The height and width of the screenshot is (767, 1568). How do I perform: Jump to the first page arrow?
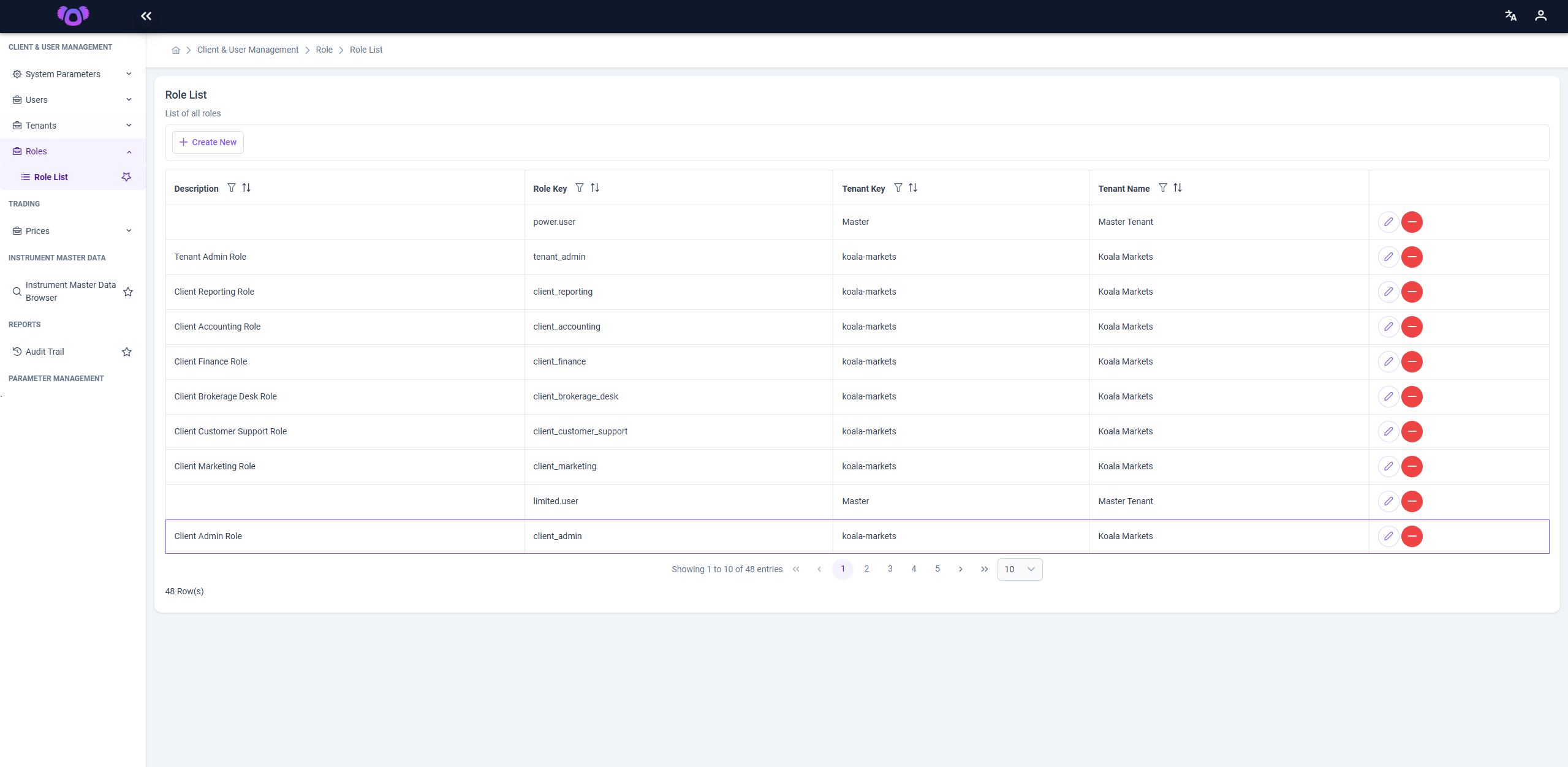(796, 569)
